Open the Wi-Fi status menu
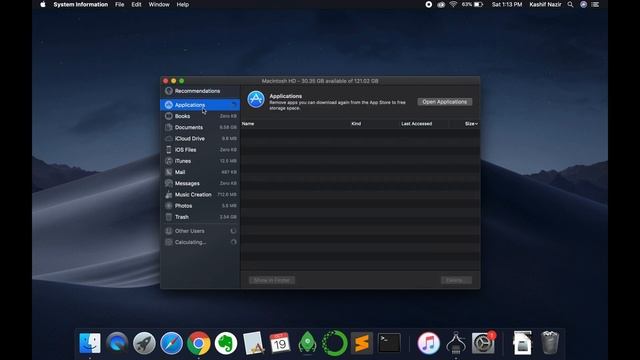The height and width of the screenshot is (360, 640). coord(453,4)
